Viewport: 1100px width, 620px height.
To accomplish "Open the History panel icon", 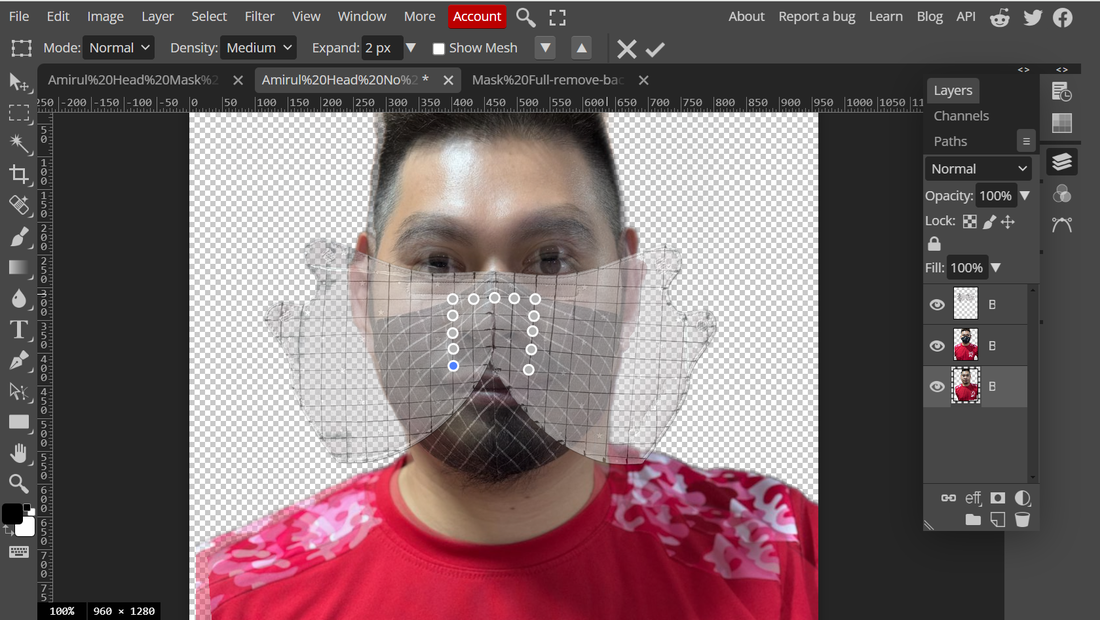I will (1061, 91).
